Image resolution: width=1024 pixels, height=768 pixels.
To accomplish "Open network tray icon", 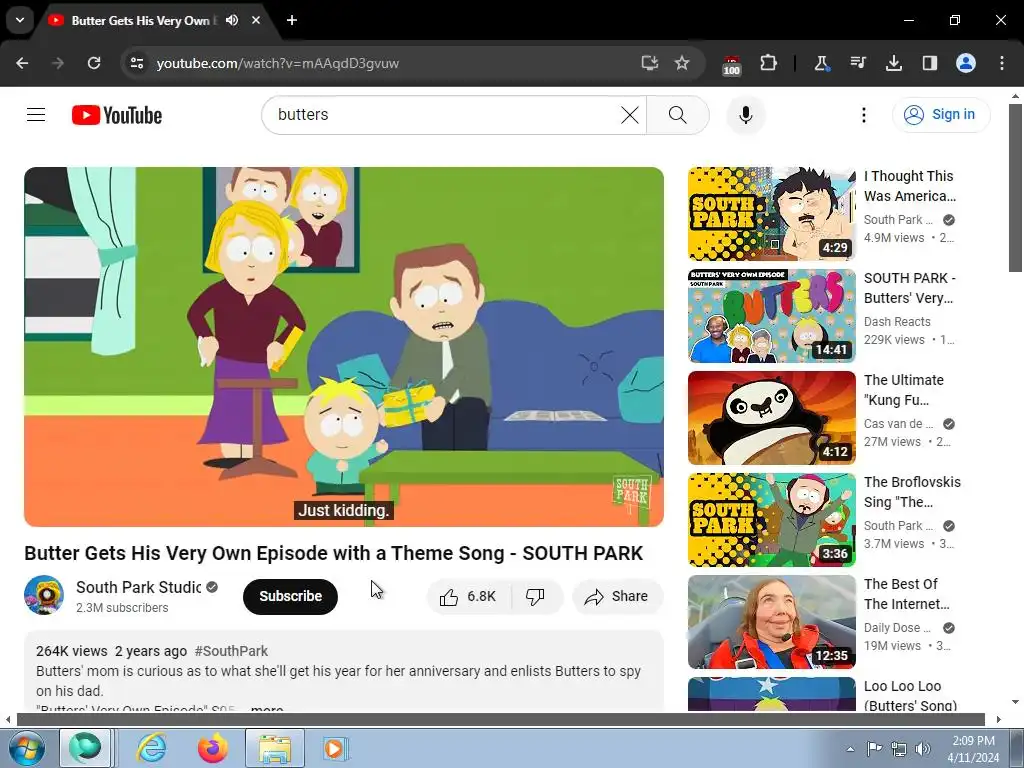I will pos(899,749).
